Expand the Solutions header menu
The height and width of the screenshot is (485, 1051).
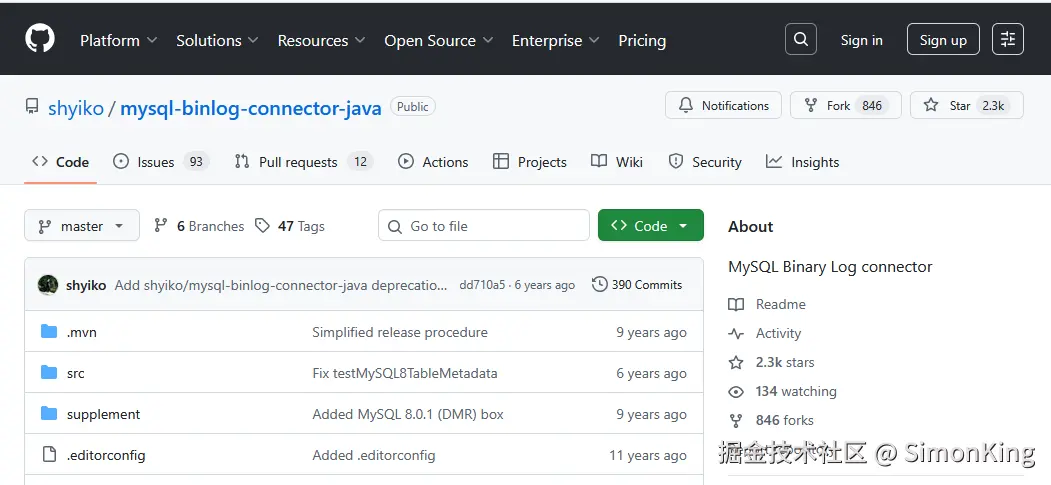[217, 41]
